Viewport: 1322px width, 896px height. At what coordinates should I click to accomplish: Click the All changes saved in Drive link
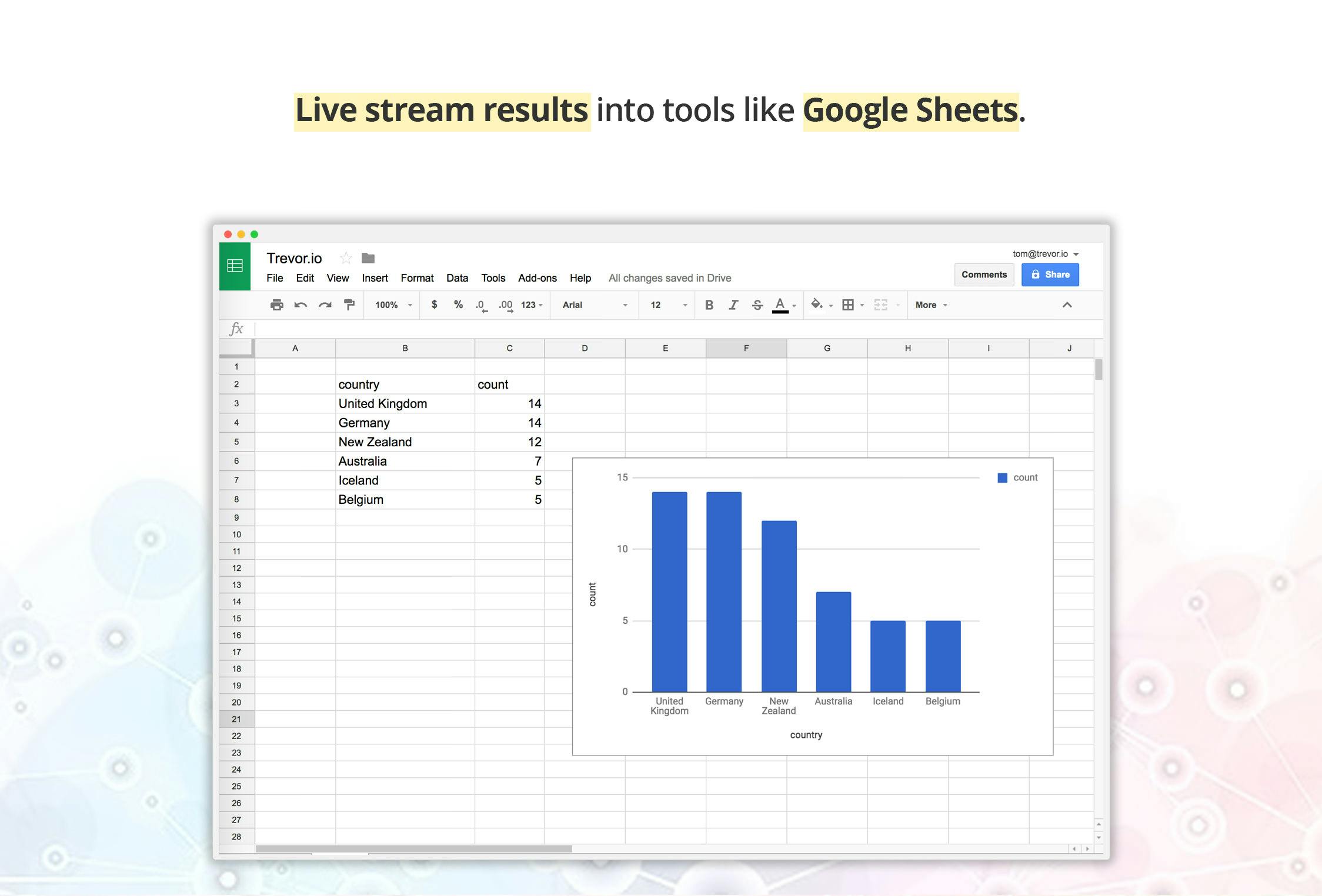coord(670,278)
